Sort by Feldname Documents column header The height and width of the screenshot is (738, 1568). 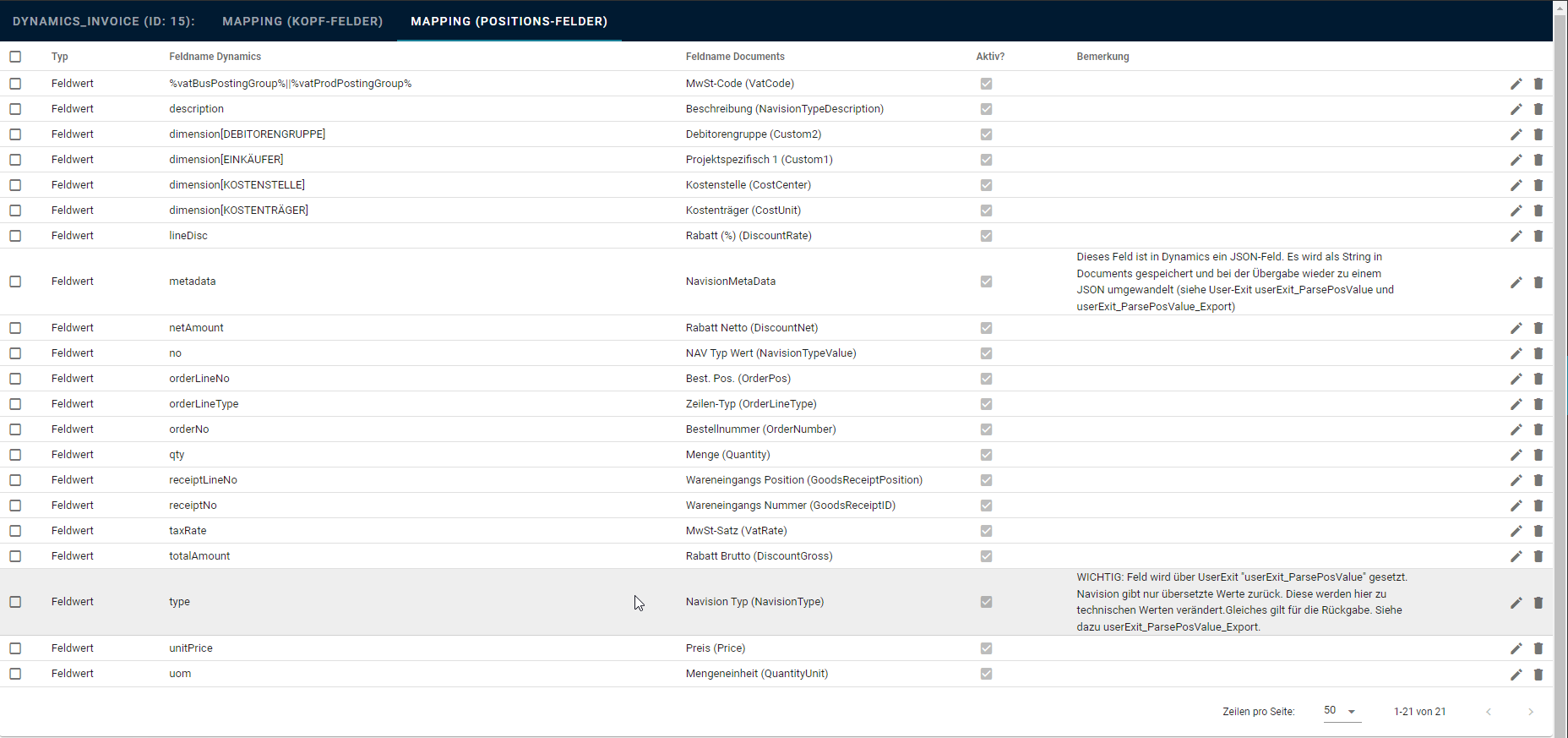coord(735,57)
